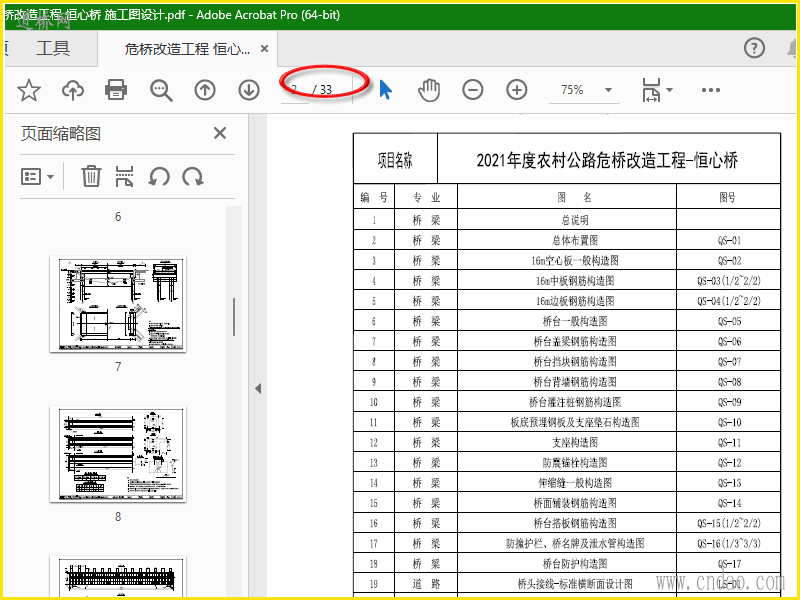
Task: Rotate page clockwise
Action: coord(193,177)
